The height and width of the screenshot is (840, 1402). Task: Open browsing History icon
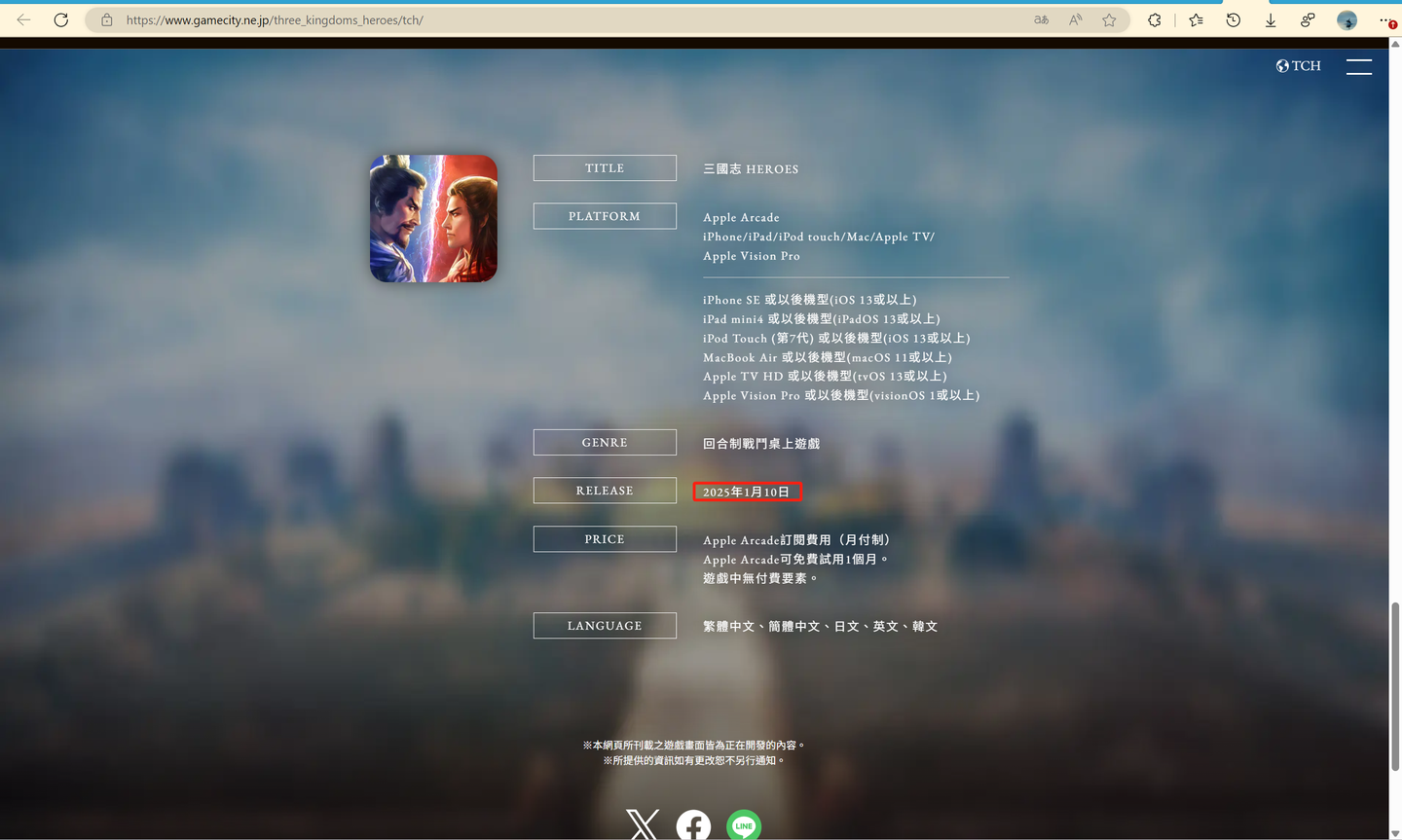[1234, 19]
